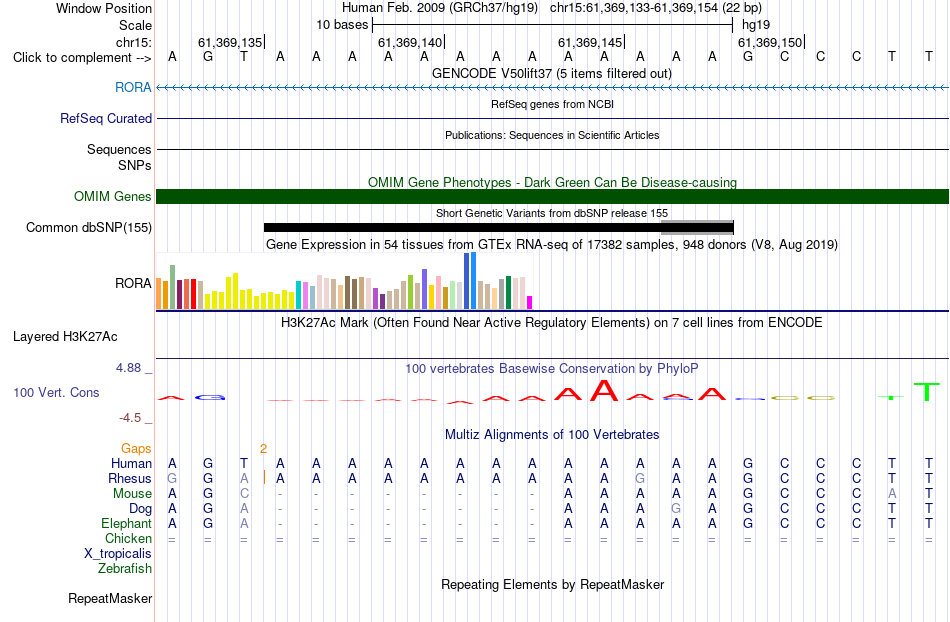Click the "Scale" track label
This screenshot has height=622, width=950.
tap(135, 25)
